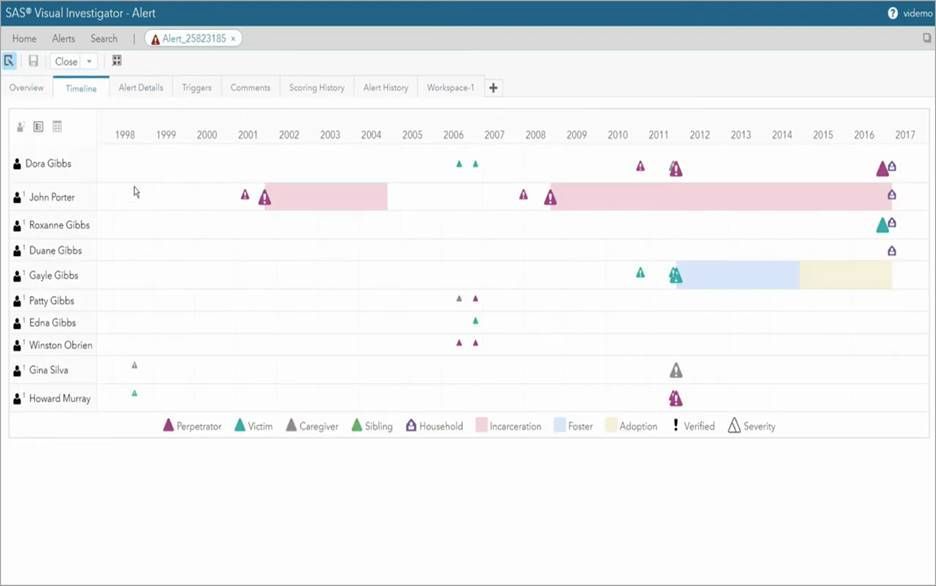The image size is (936, 586).
Task: Click the Perpetrator legend icon
Action: [x=168, y=425]
